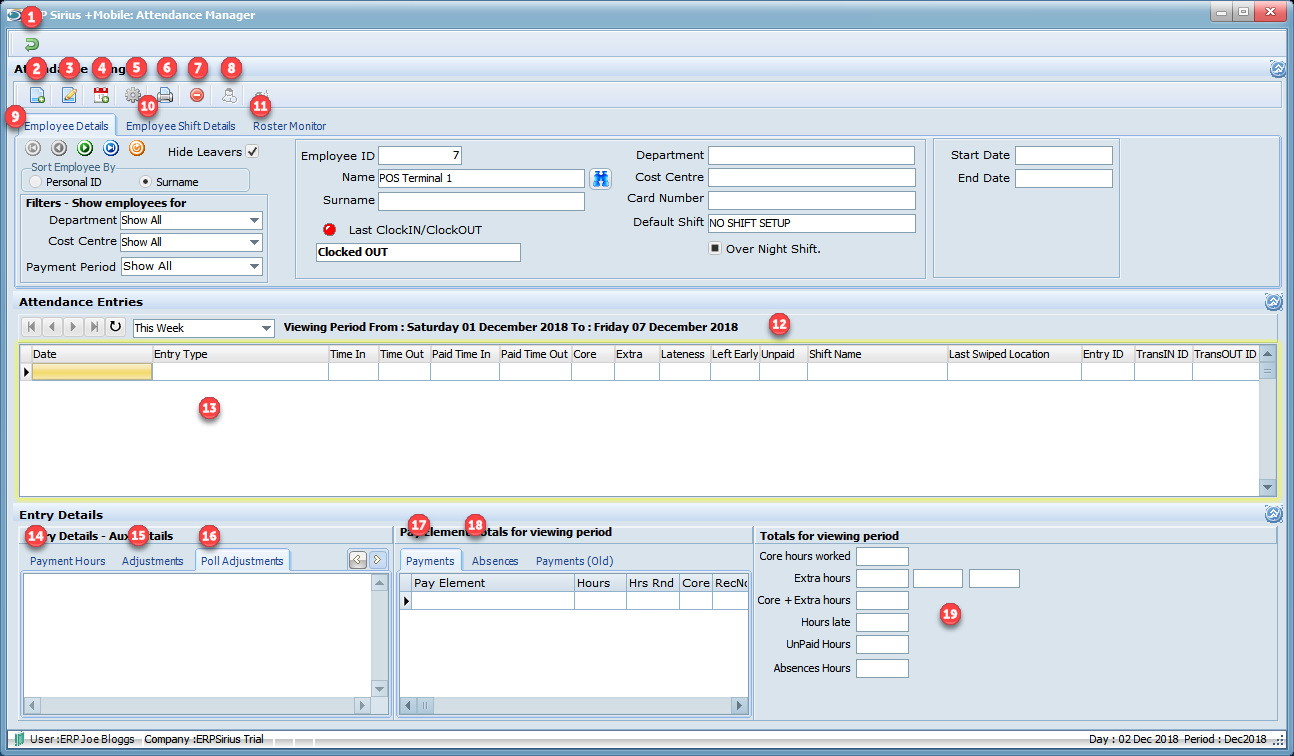This screenshot has height=756, width=1294.
Task: Click the edit pencil toolbar icon
Action: (69, 95)
